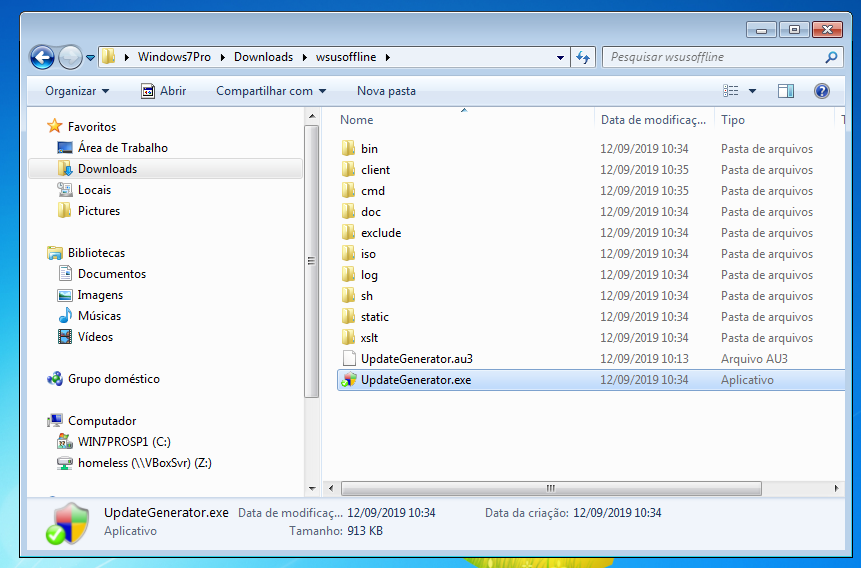The width and height of the screenshot is (861, 568).
Task: Click the right scroll arrow of file list
Action: click(836, 488)
